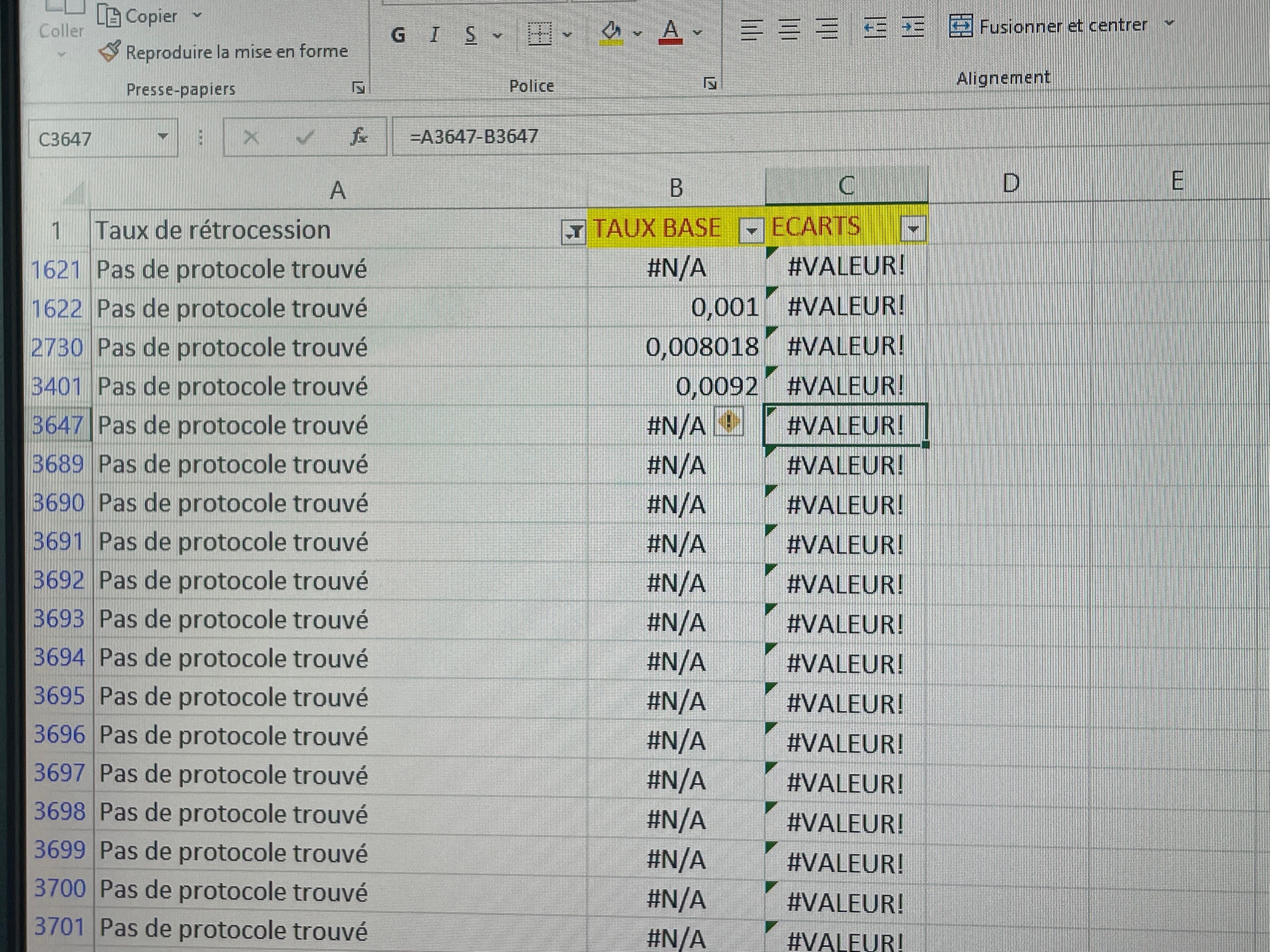The width and height of the screenshot is (1270, 952).
Task: Select column D header
Action: coord(1010,184)
